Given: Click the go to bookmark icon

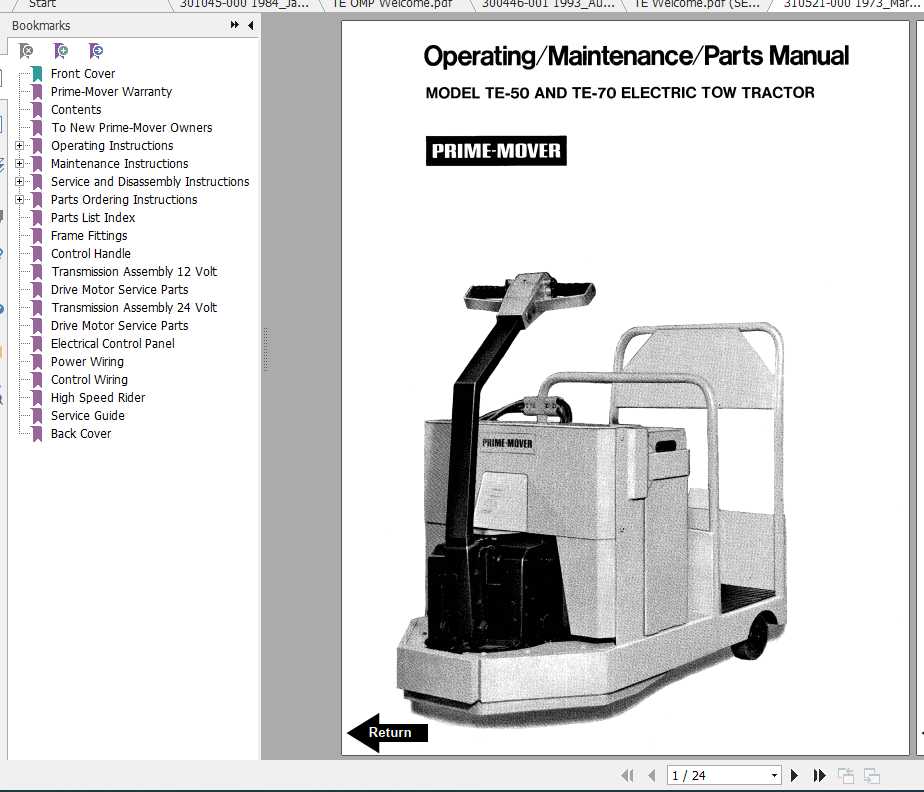Looking at the screenshot, I should pyautogui.click(x=97, y=50).
